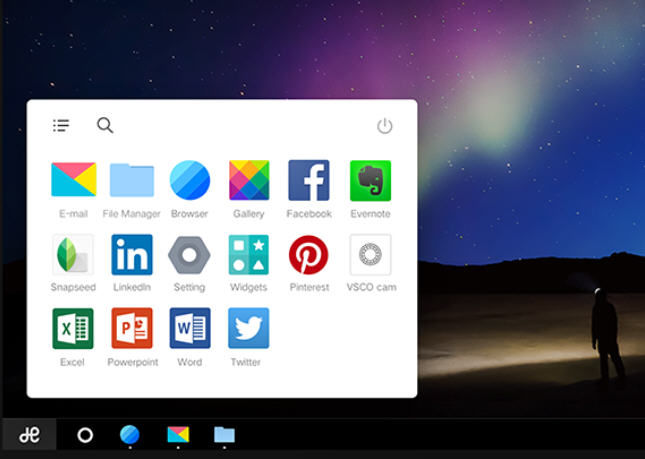
Task: Click the "Gallery" label text
Action: [x=248, y=214]
